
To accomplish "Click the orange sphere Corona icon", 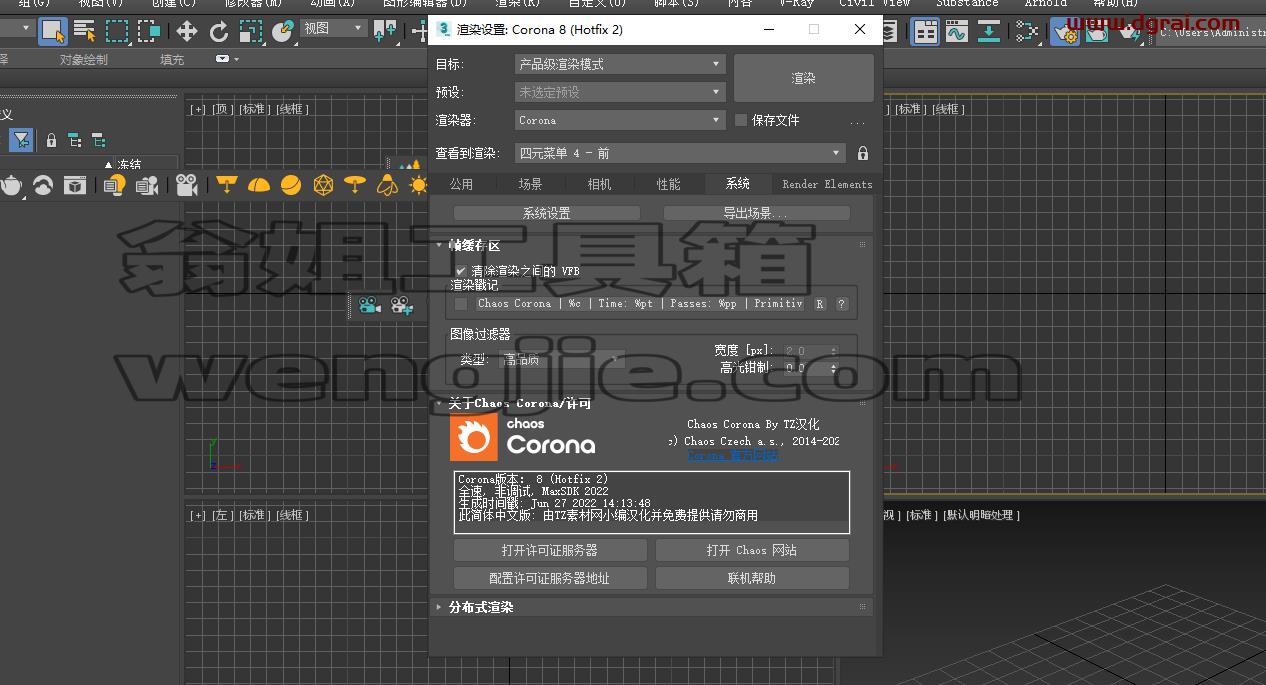I will 291,185.
